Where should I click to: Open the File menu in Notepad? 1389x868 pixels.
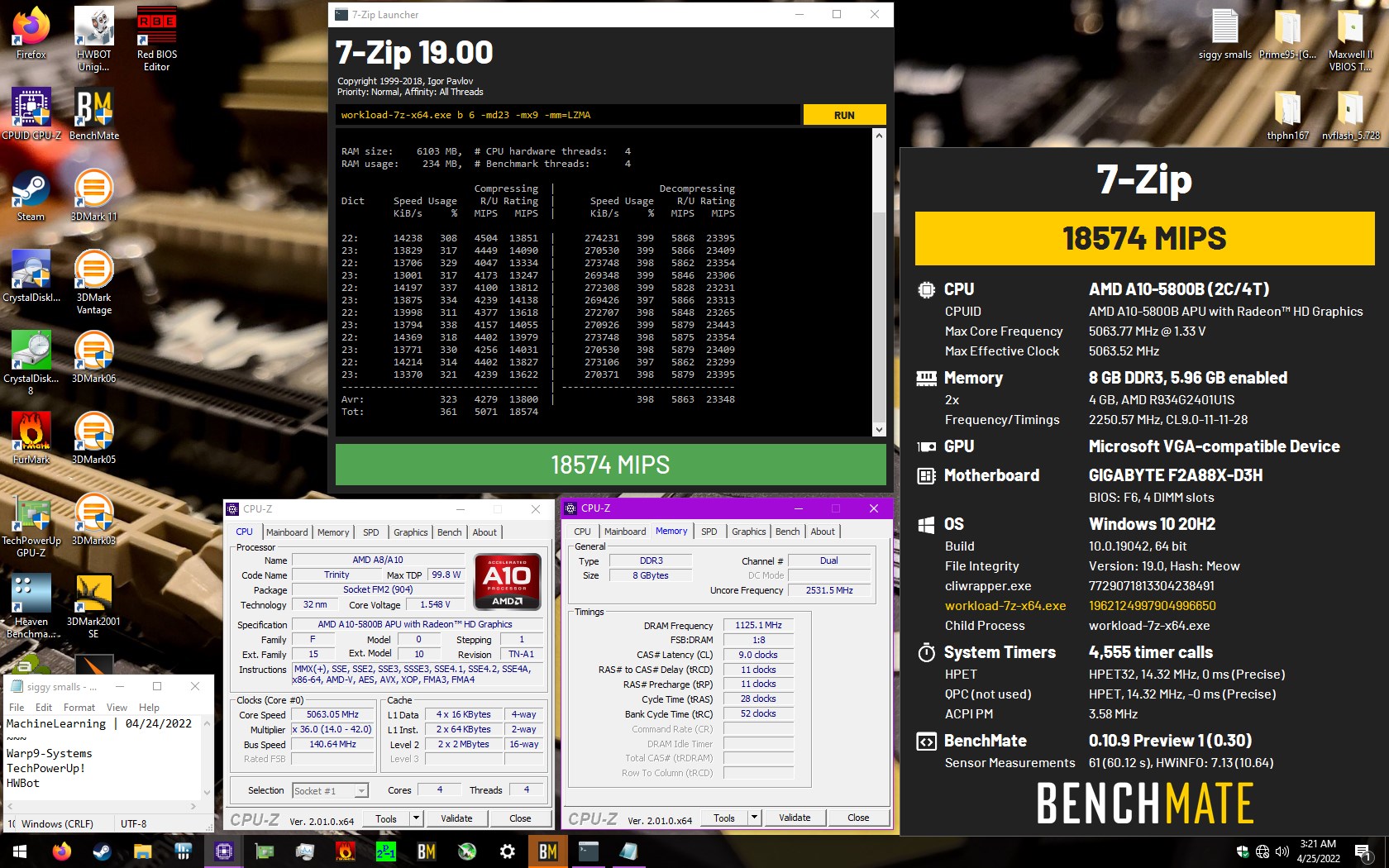(x=17, y=708)
